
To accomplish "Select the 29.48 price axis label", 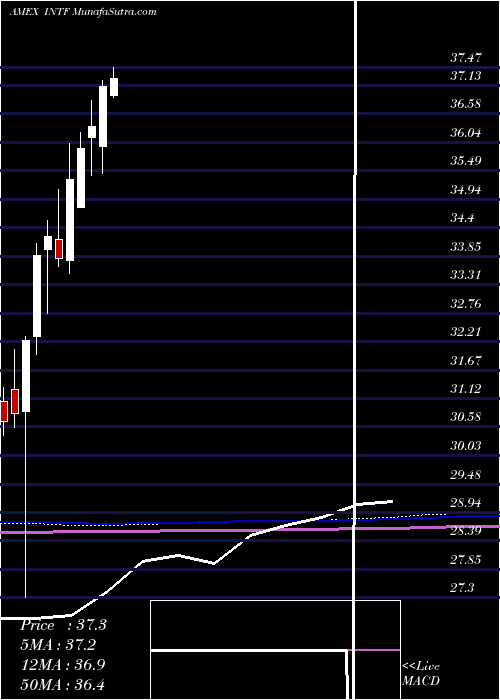I will coord(466,474).
